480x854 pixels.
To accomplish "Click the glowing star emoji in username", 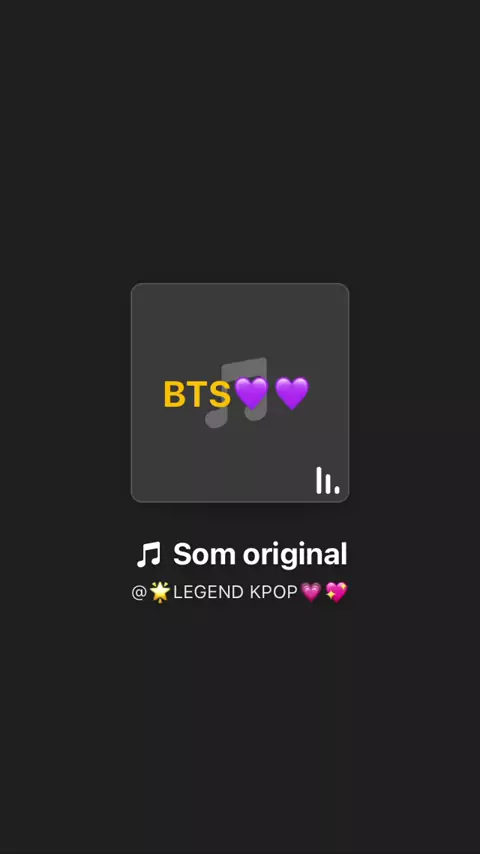I will click(160, 592).
